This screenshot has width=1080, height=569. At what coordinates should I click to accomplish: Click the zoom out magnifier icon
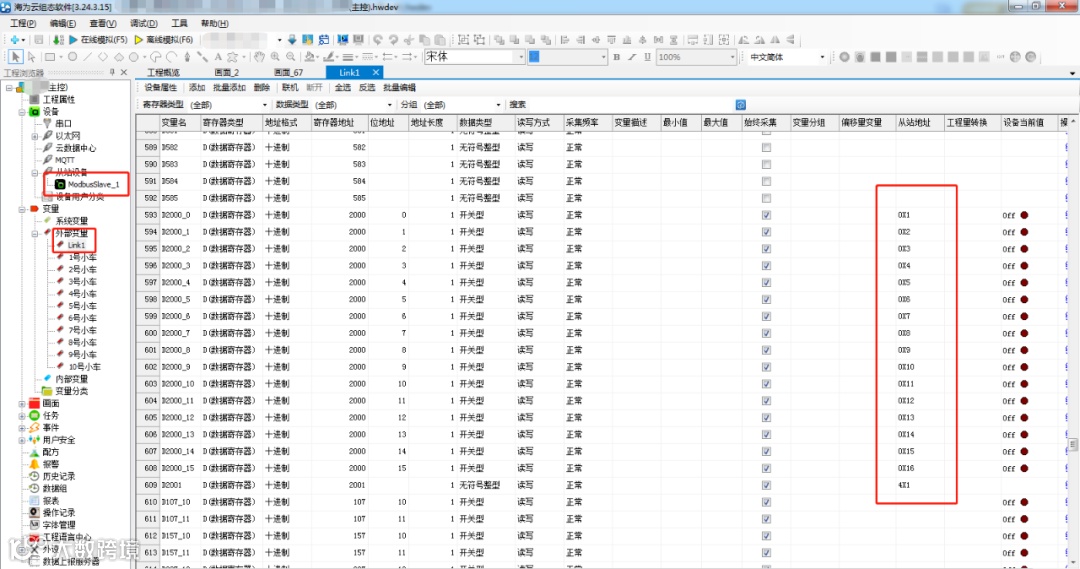(x=291, y=57)
